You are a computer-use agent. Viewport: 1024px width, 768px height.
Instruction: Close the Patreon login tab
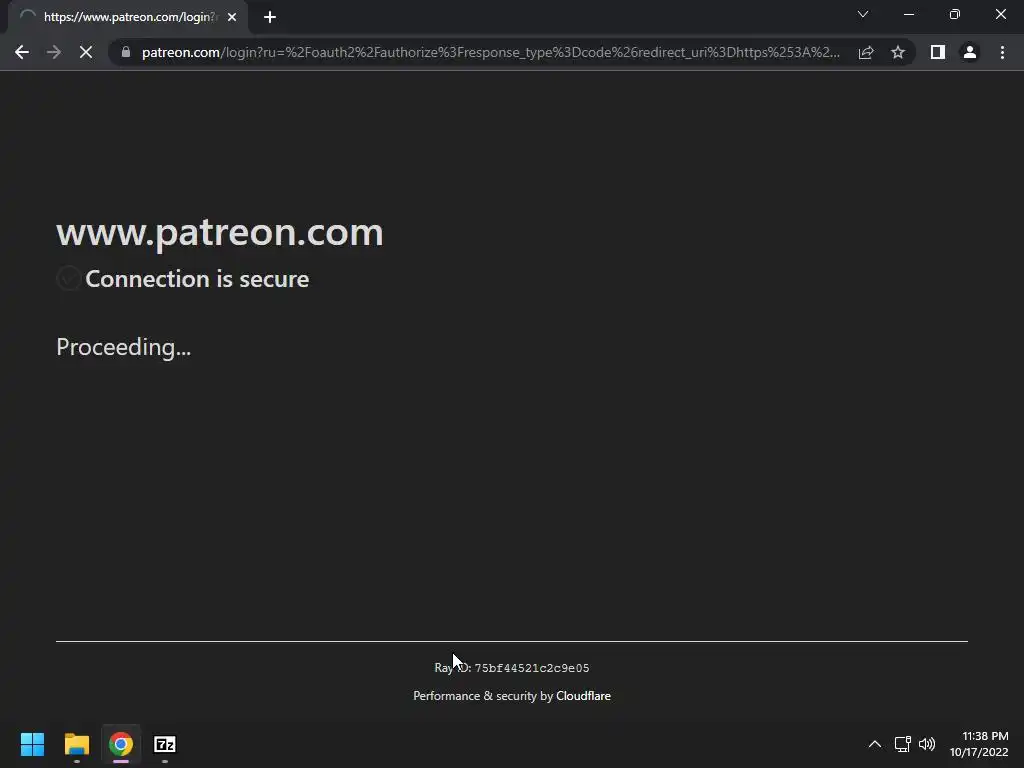coord(232,17)
